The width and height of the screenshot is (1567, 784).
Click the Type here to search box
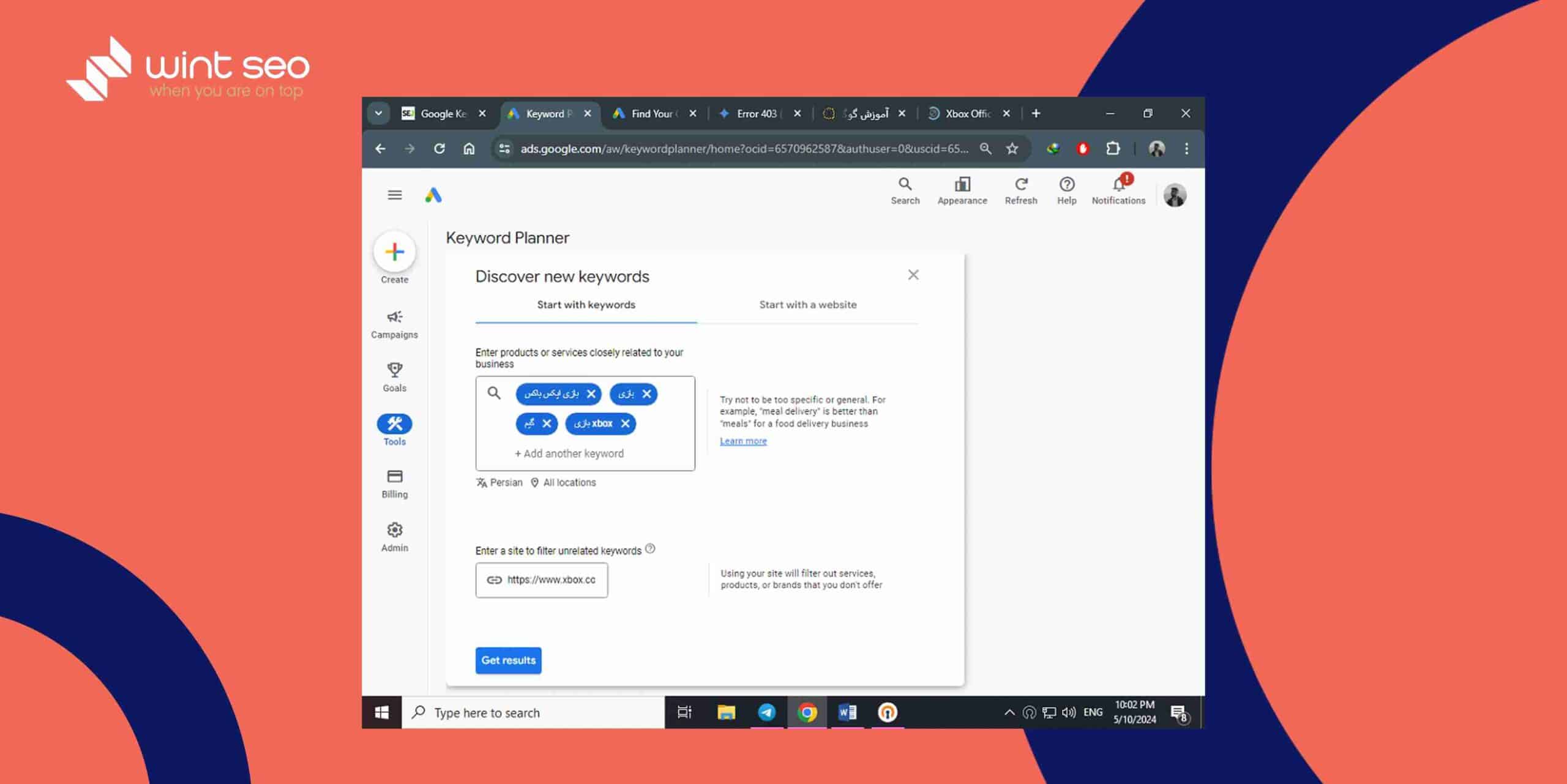(x=533, y=713)
